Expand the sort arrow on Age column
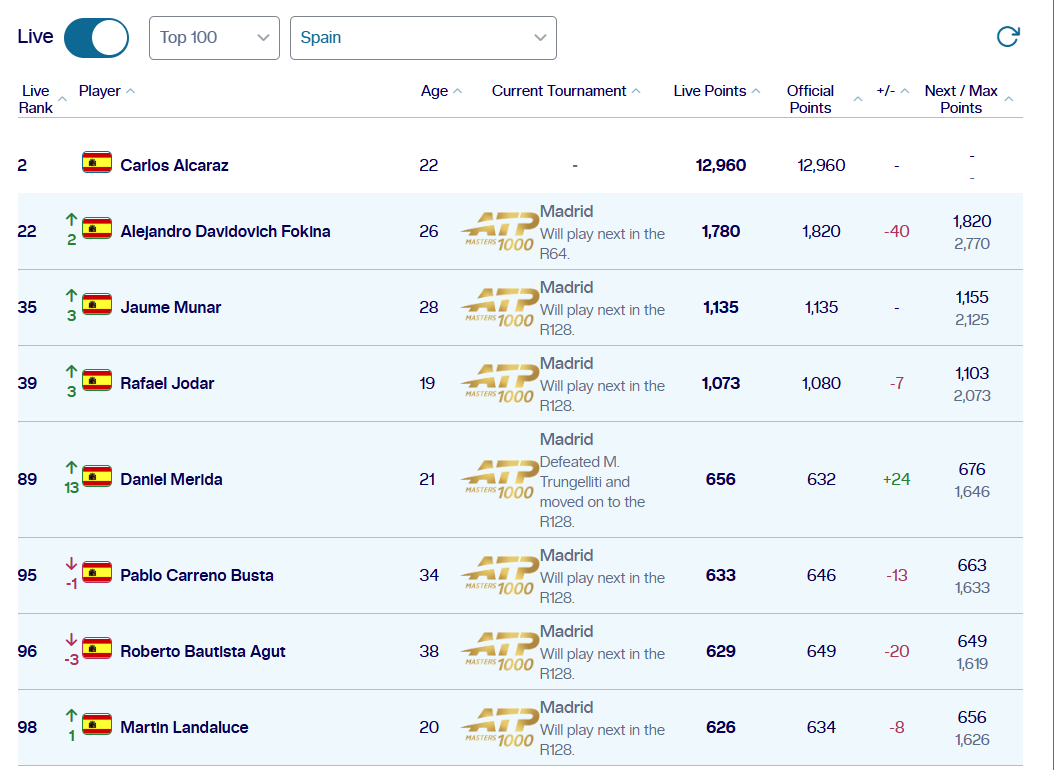This screenshot has height=770, width=1054. (x=456, y=90)
